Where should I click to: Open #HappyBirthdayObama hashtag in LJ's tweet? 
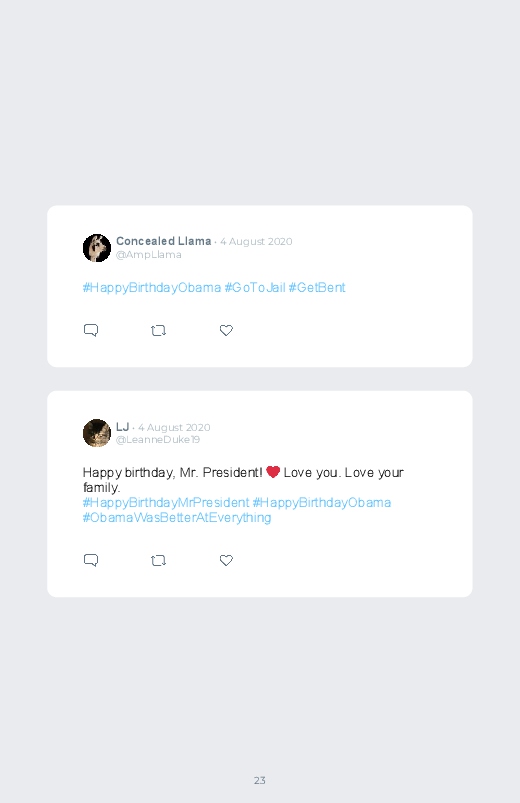coord(322,502)
